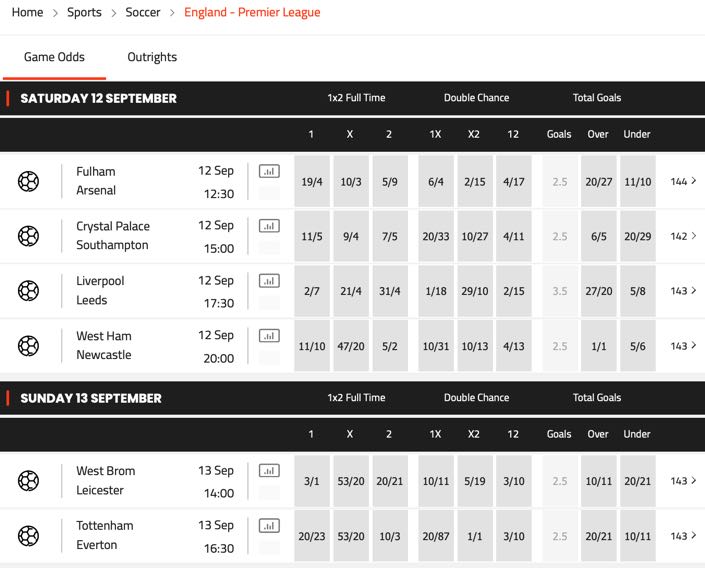Select Over 3.5 goals 27/20 Liverpool Leeds
Screen dimensions: 705x568
pyautogui.click(x=598, y=291)
